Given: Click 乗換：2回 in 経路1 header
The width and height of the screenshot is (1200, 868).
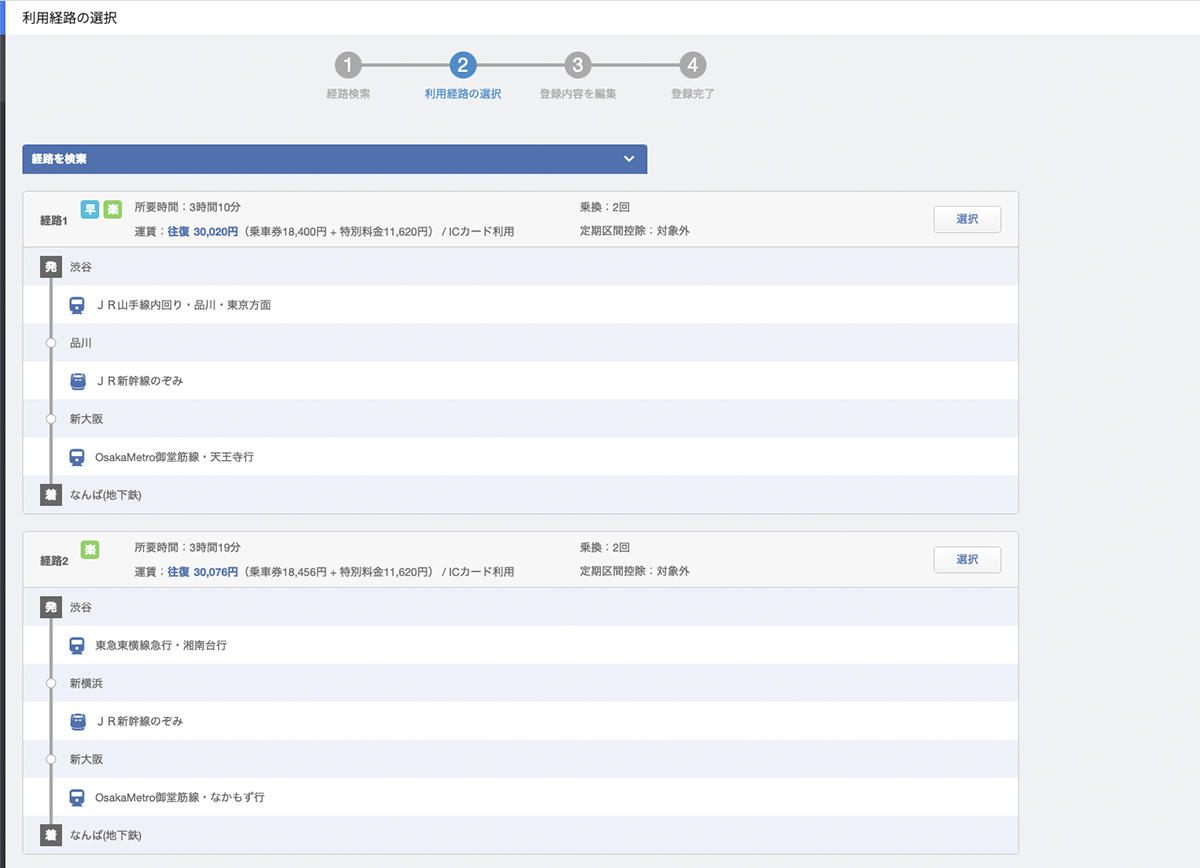Looking at the screenshot, I should coord(605,207).
